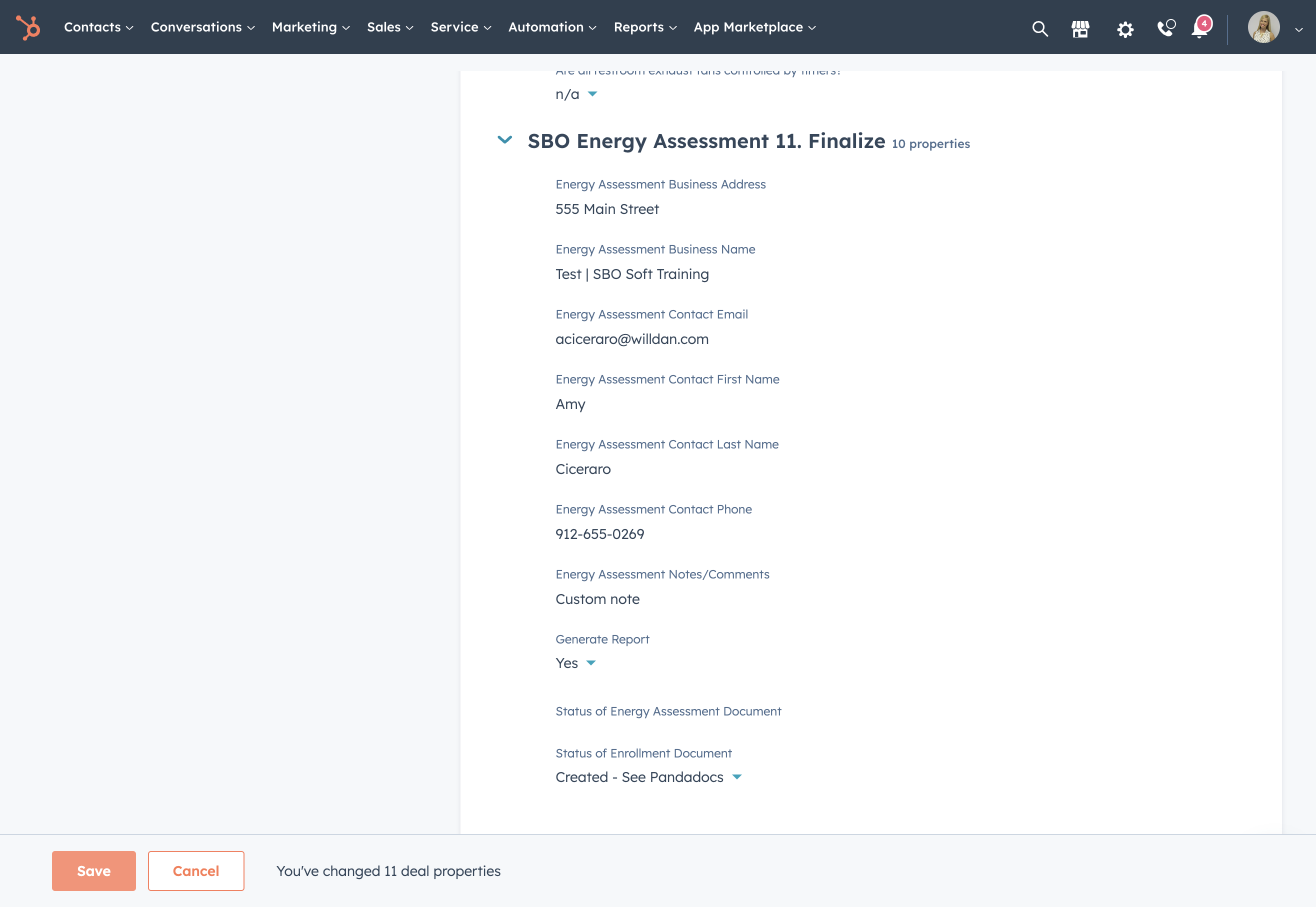Open the Reports menu

click(x=645, y=27)
